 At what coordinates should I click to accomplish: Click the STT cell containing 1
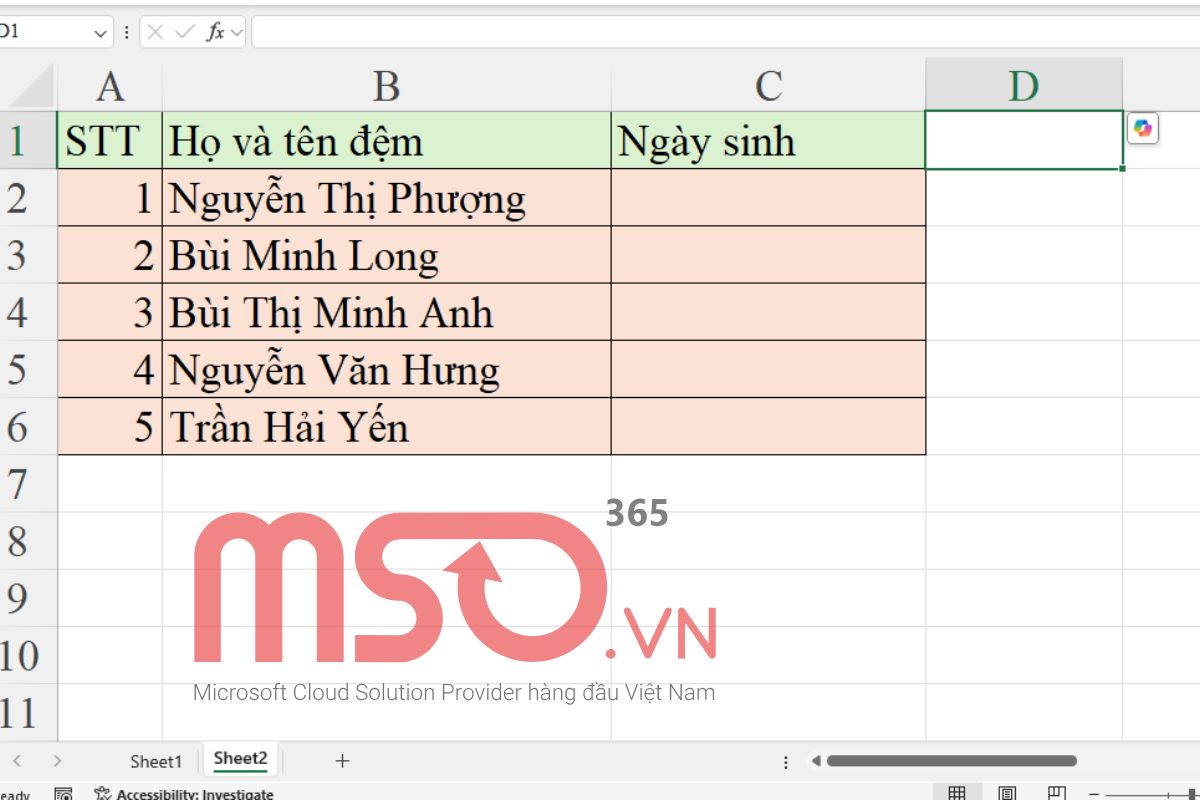pos(110,198)
